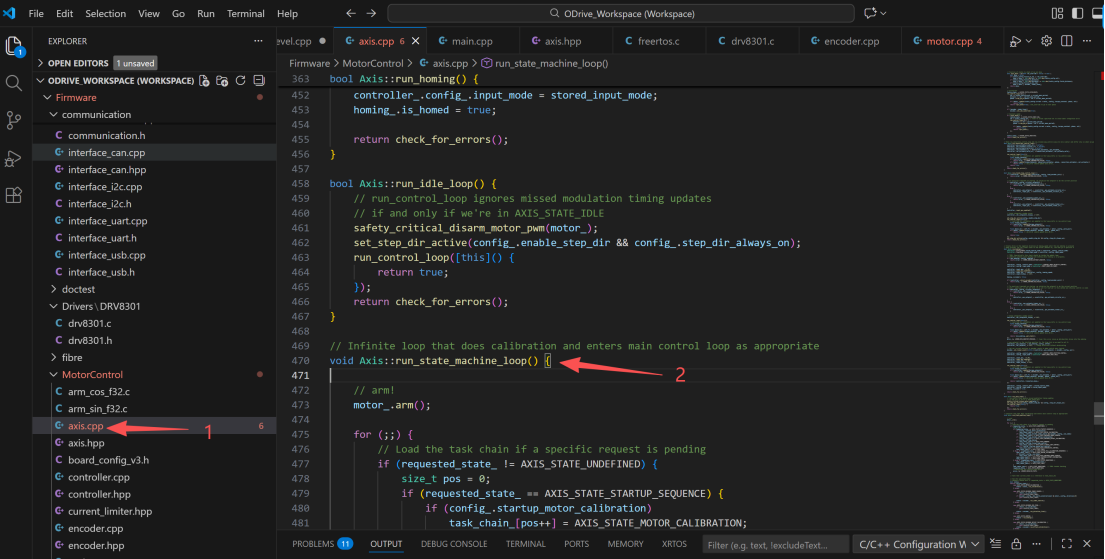Click the output Filter text field
Screen dimensions: 1105x559
point(775,544)
